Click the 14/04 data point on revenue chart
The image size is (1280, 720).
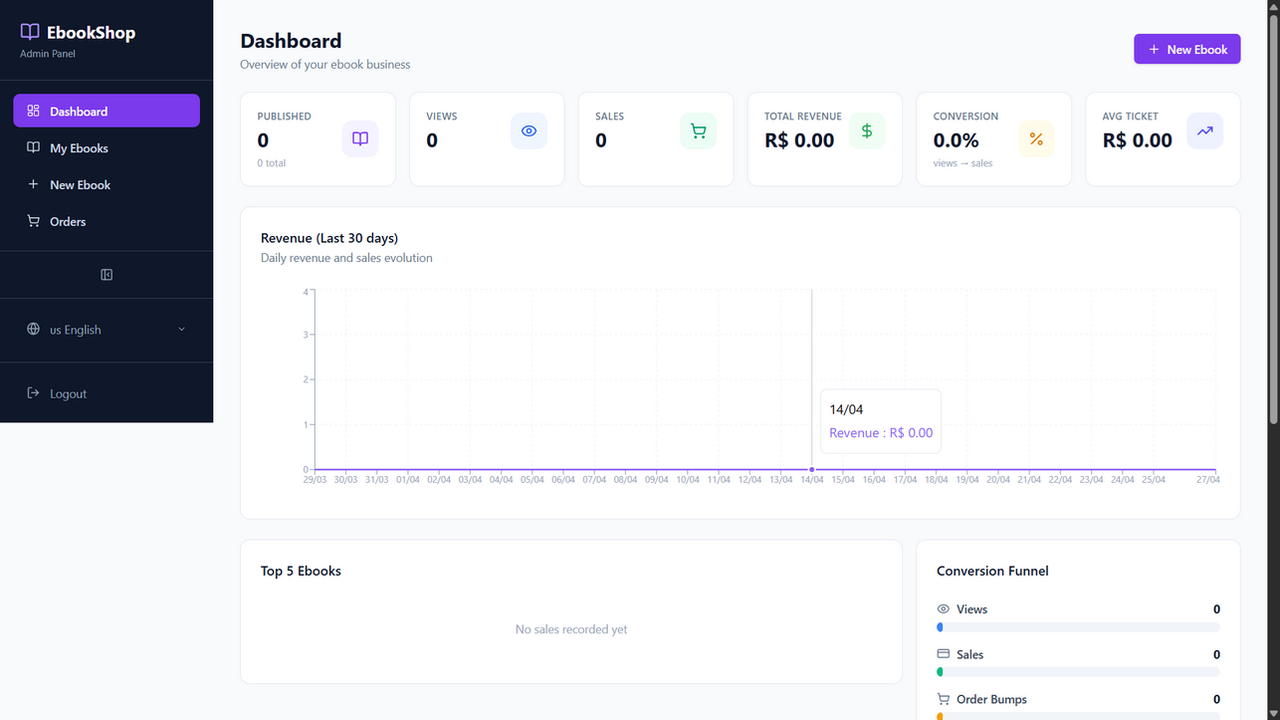pos(812,469)
